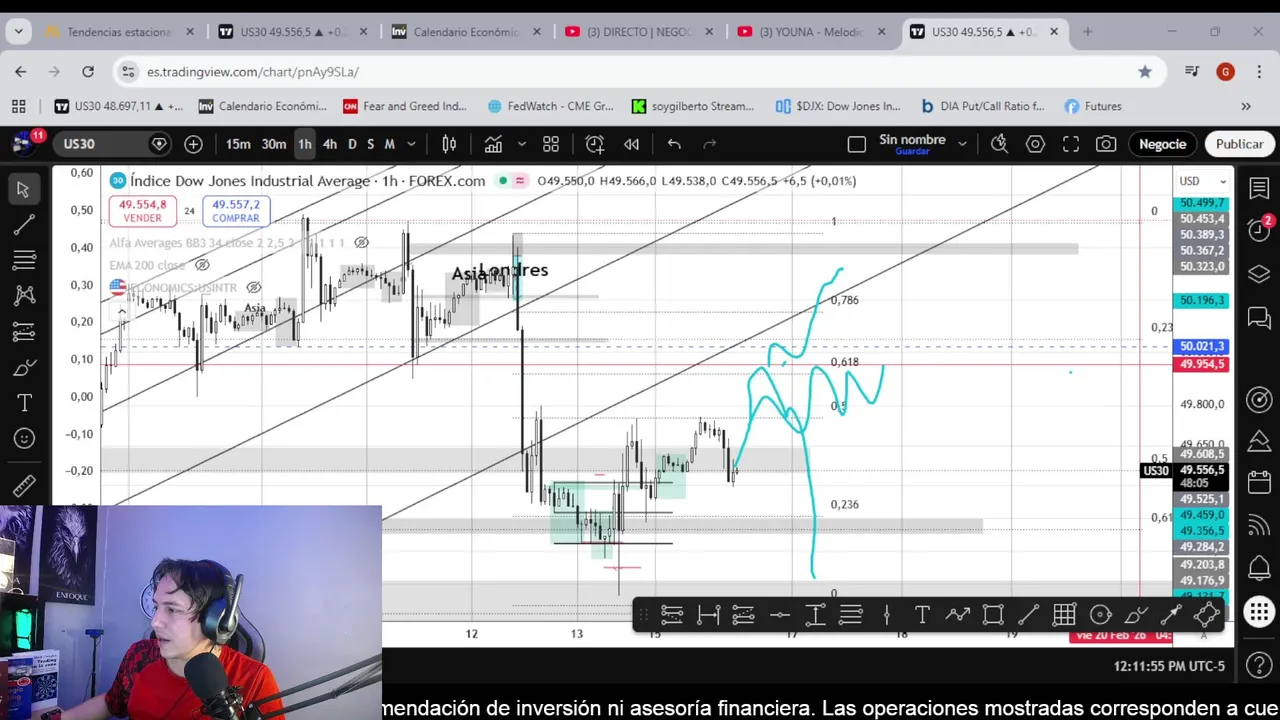Open the US30 symbol search field
1280x720 pixels.
[110, 144]
